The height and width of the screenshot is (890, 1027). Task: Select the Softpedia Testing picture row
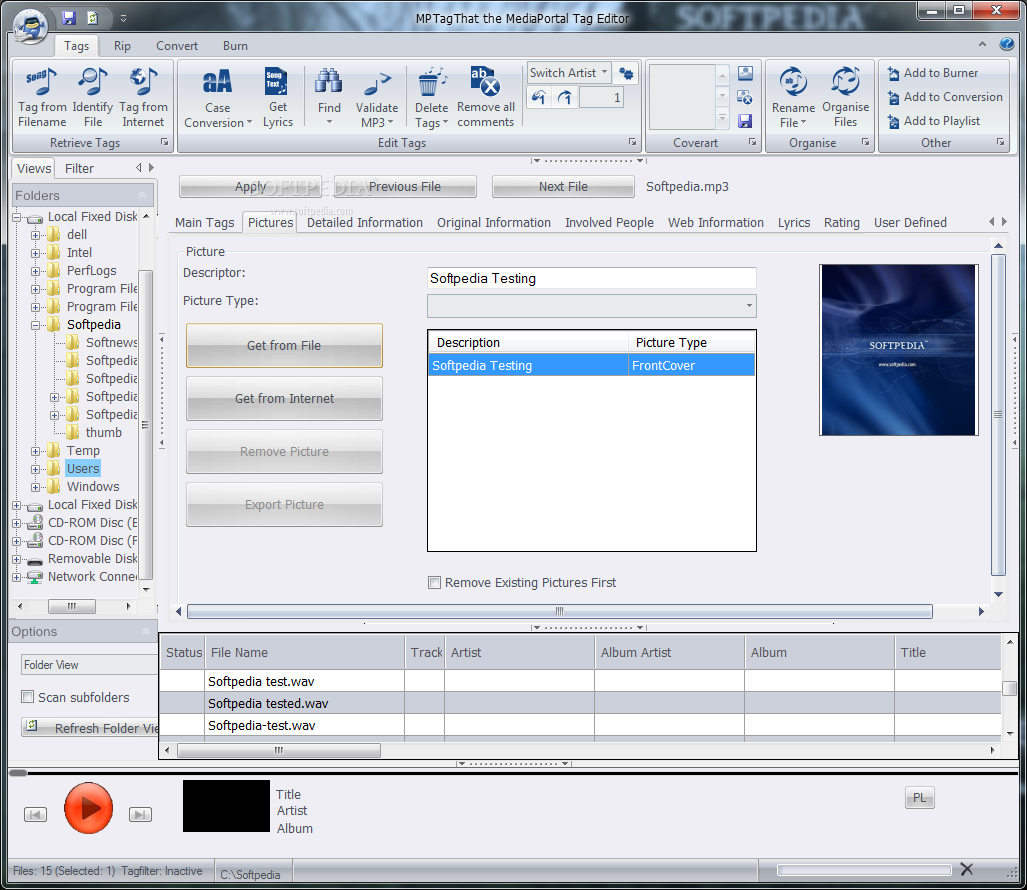pyautogui.click(x=591, y=365)
